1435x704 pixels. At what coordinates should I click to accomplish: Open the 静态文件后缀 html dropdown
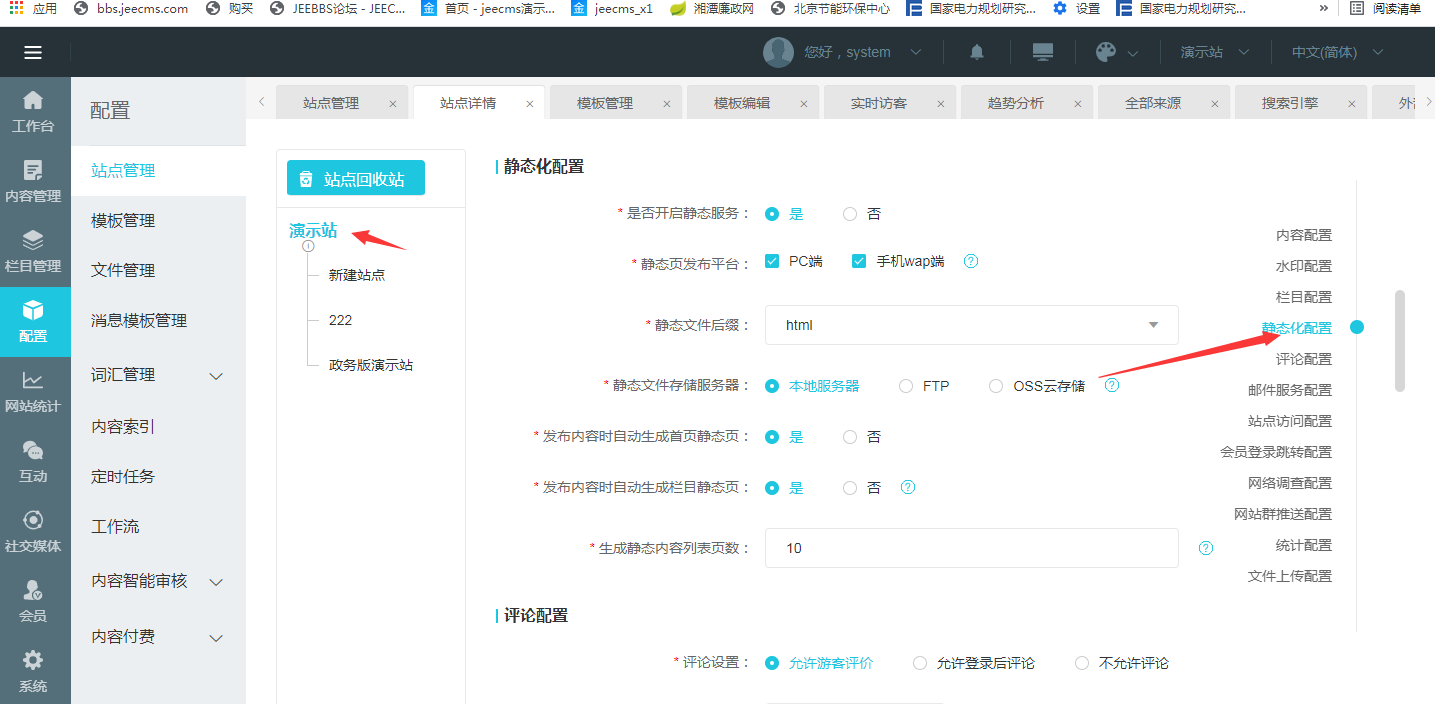click(971, 325)
